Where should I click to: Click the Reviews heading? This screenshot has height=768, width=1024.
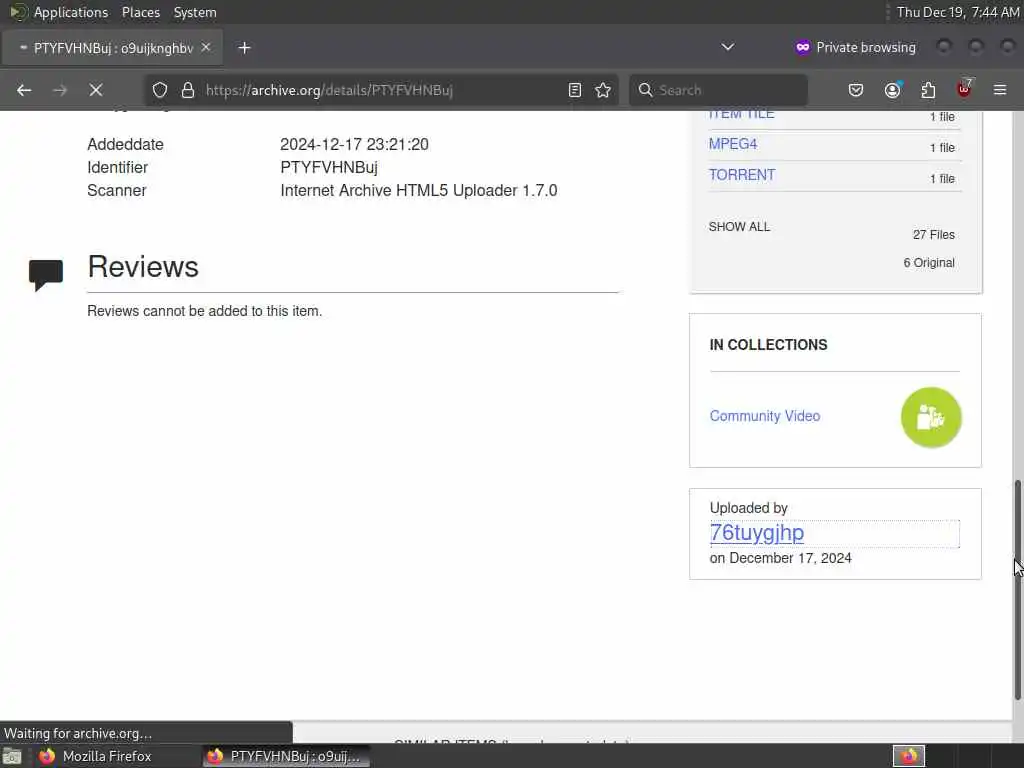pos(143,266)
